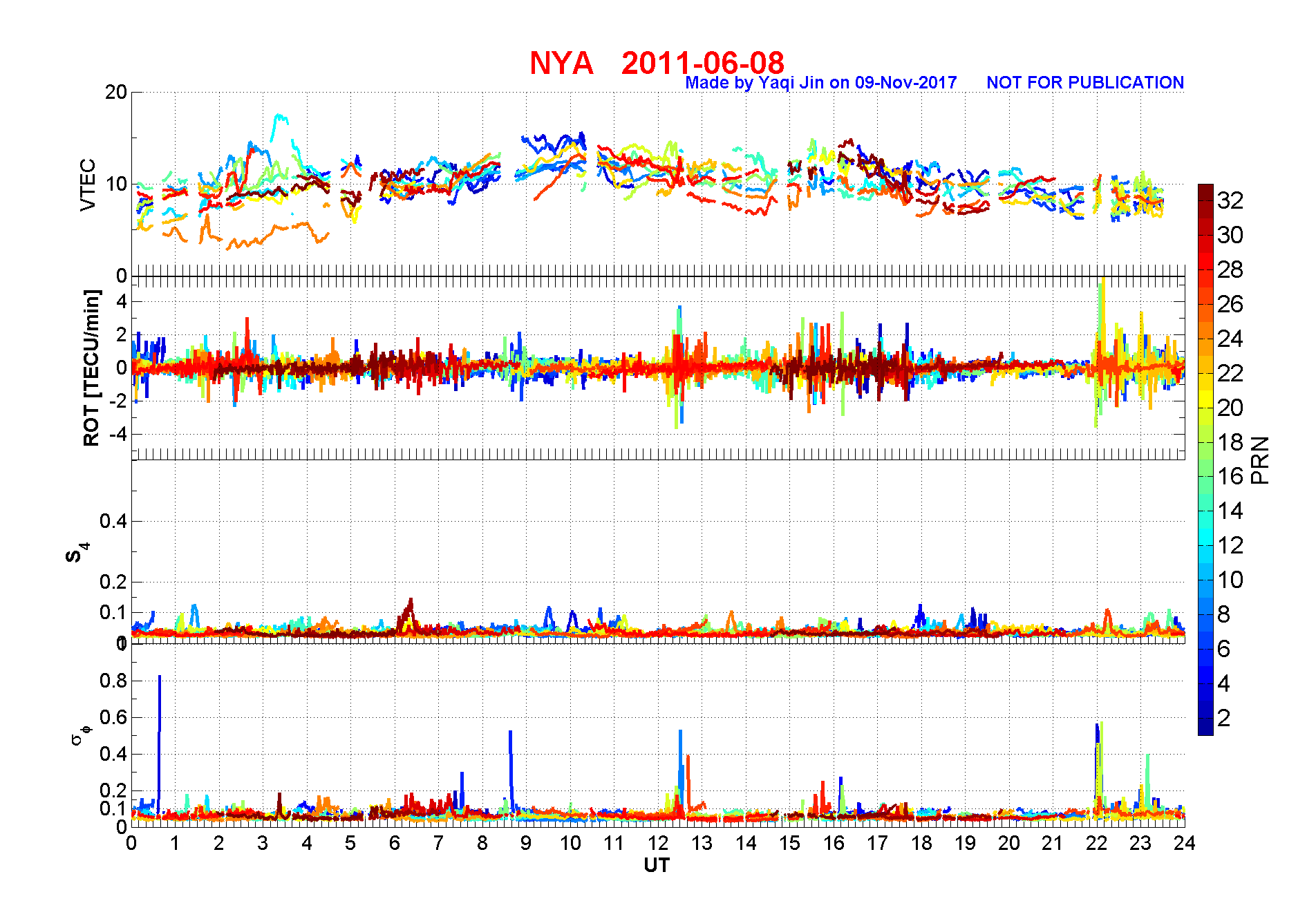
Task: Click the 'PRN' colorbar label
Action: (x=1260, y=460)
